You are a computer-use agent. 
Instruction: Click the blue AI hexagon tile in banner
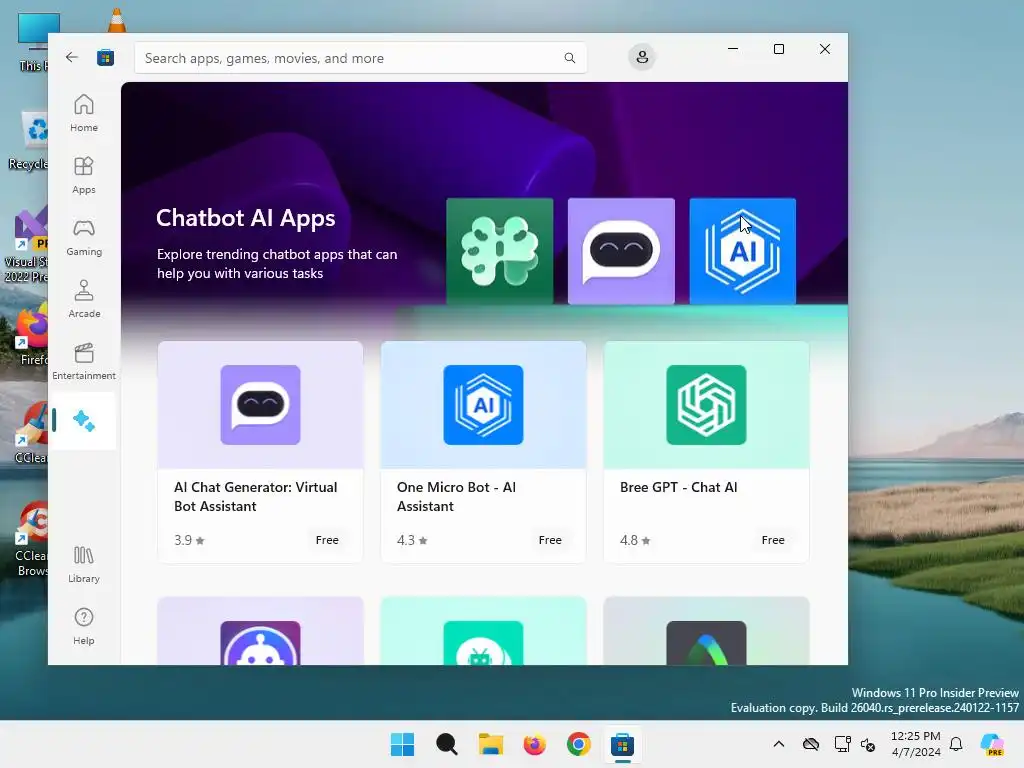coord(743,251)
